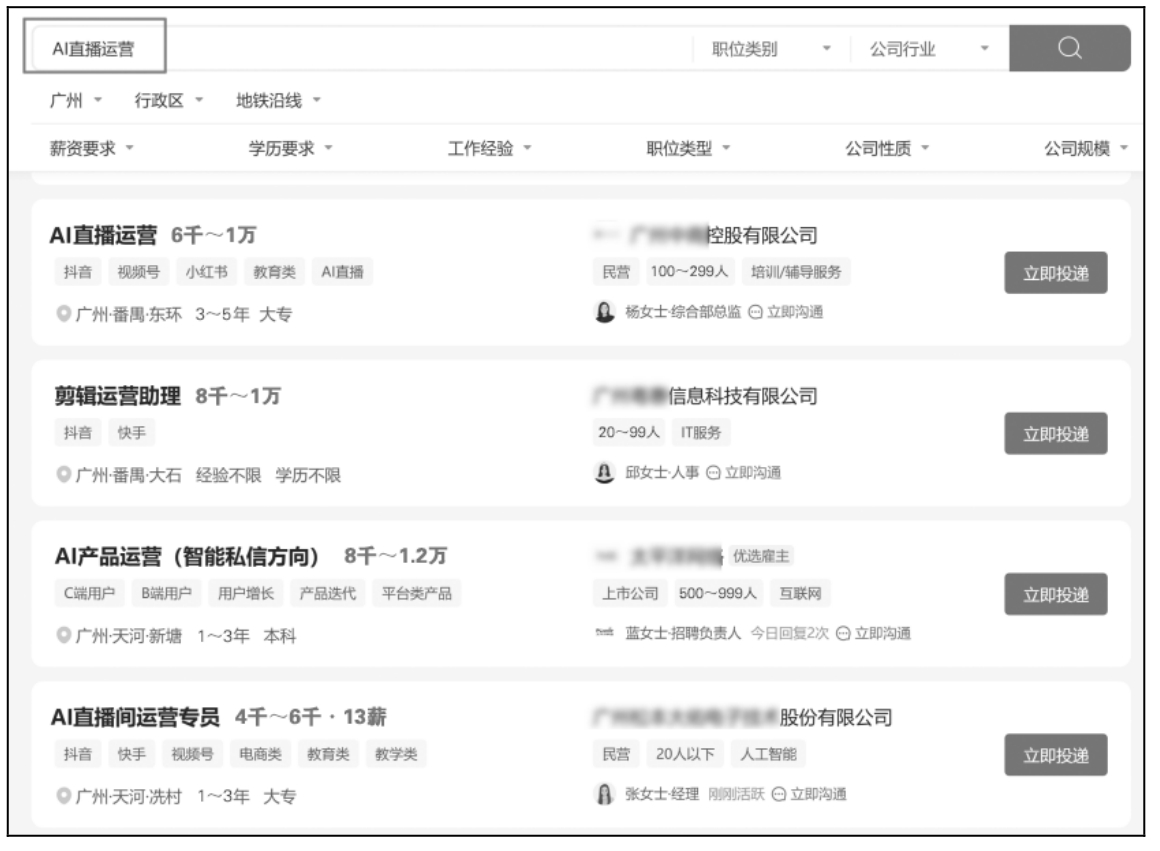1160x851 pixels.
Task: Open the 工作经验 filter dropdown
Action: (x=488, y=149)
